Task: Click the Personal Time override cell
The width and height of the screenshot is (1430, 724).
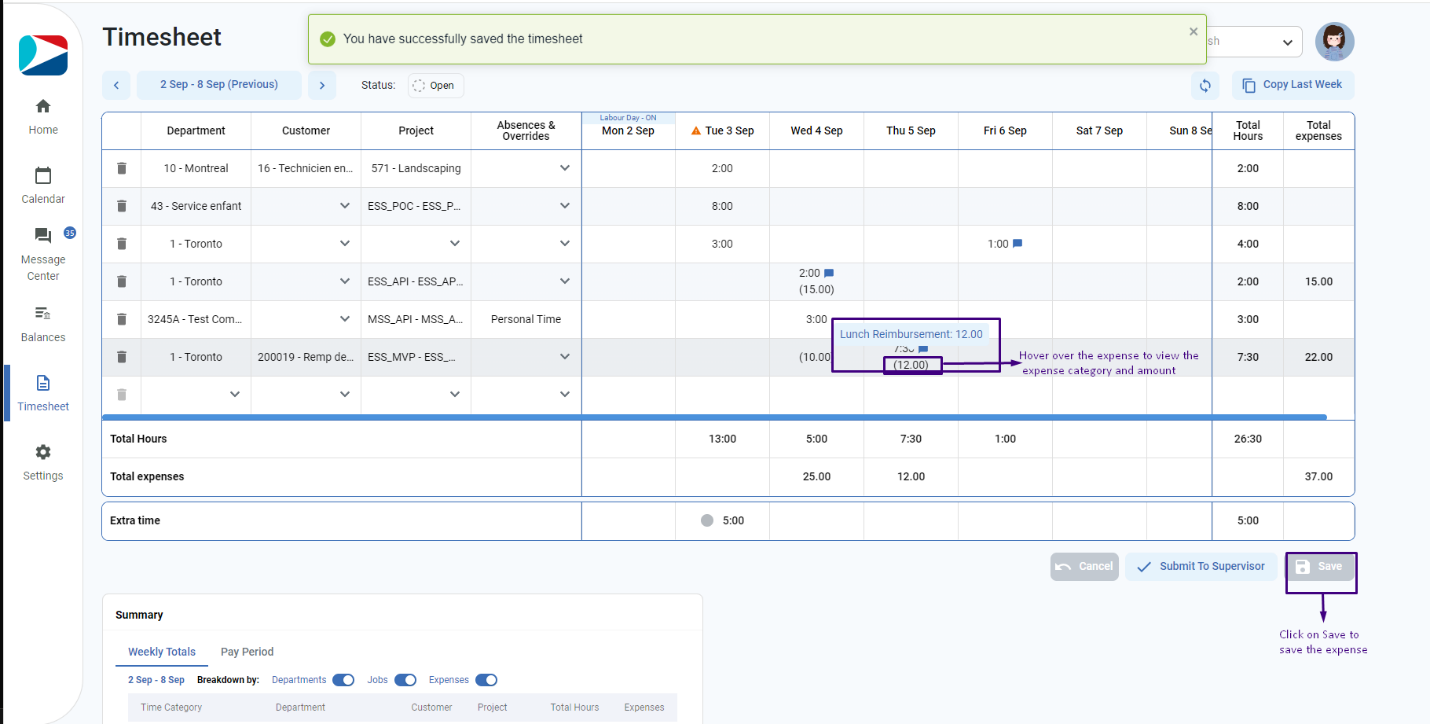Action: (x=526, y=319)
